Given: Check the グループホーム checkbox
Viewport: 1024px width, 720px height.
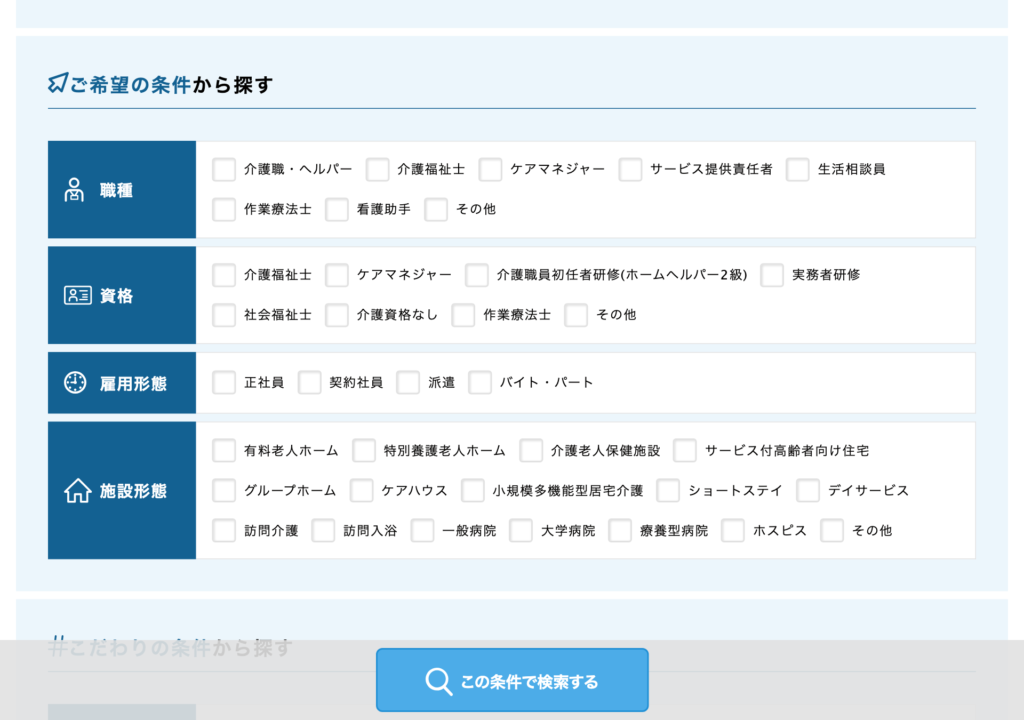Looking at the screenshot, I should 224,491.
